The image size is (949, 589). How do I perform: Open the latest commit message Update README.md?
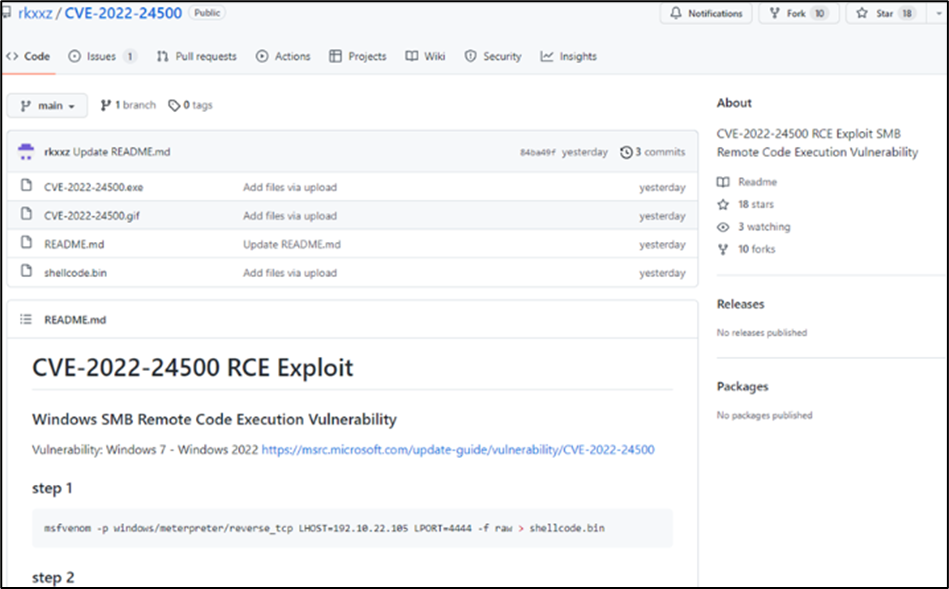[x=122, y=152]
